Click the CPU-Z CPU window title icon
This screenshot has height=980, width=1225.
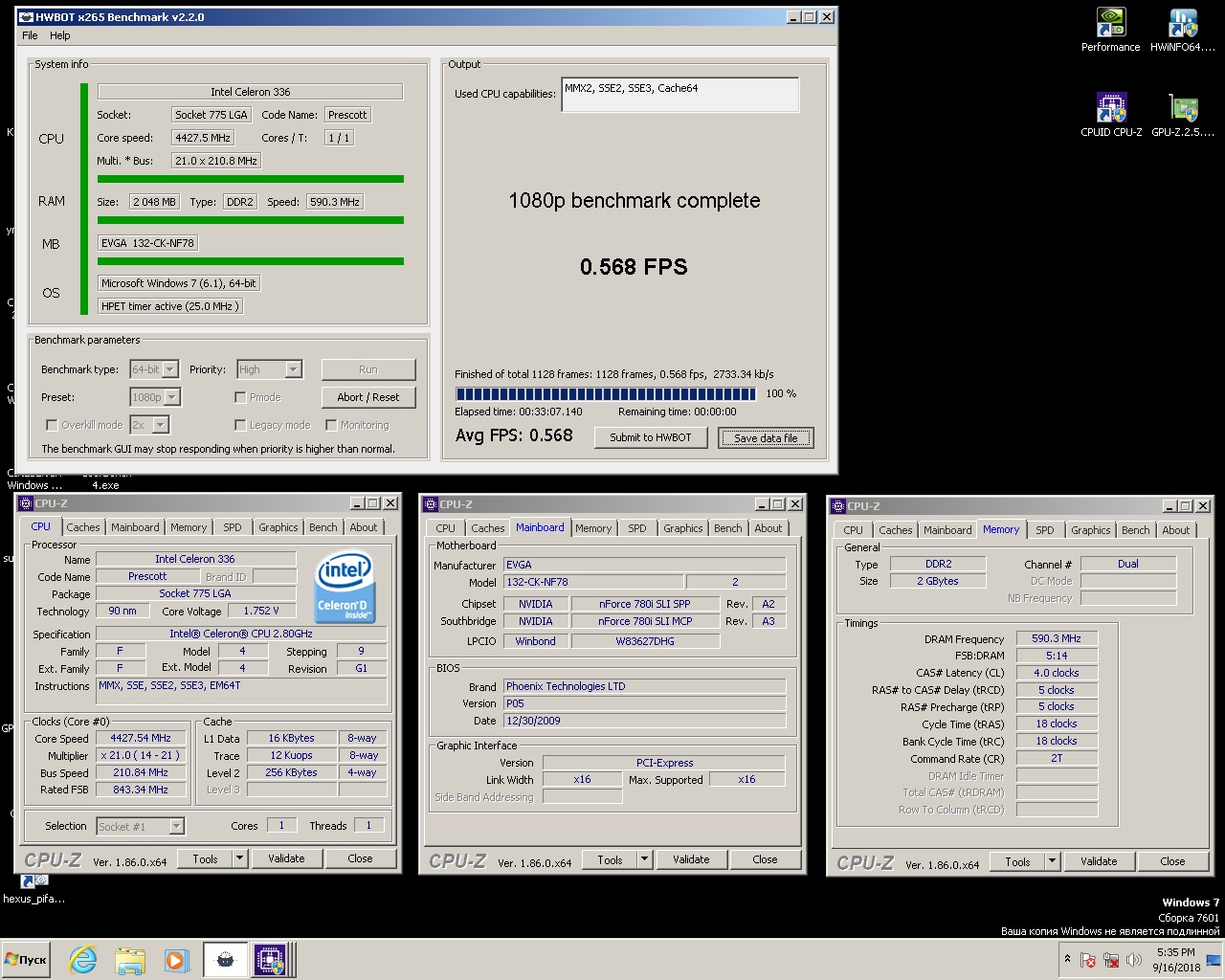(x=26, y=503)
